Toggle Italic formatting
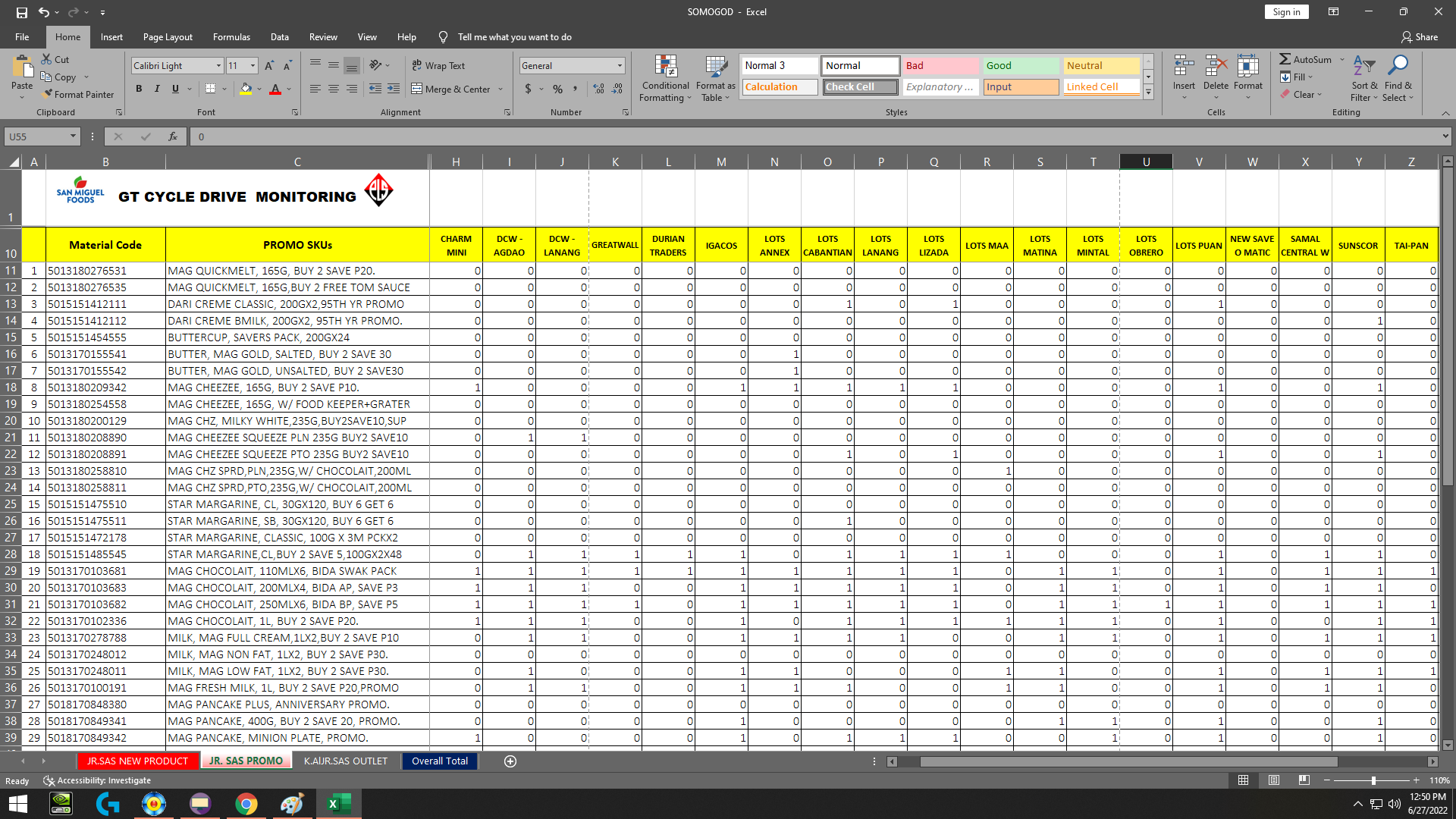Screen dimensions: 1456x819 point(157,89)
